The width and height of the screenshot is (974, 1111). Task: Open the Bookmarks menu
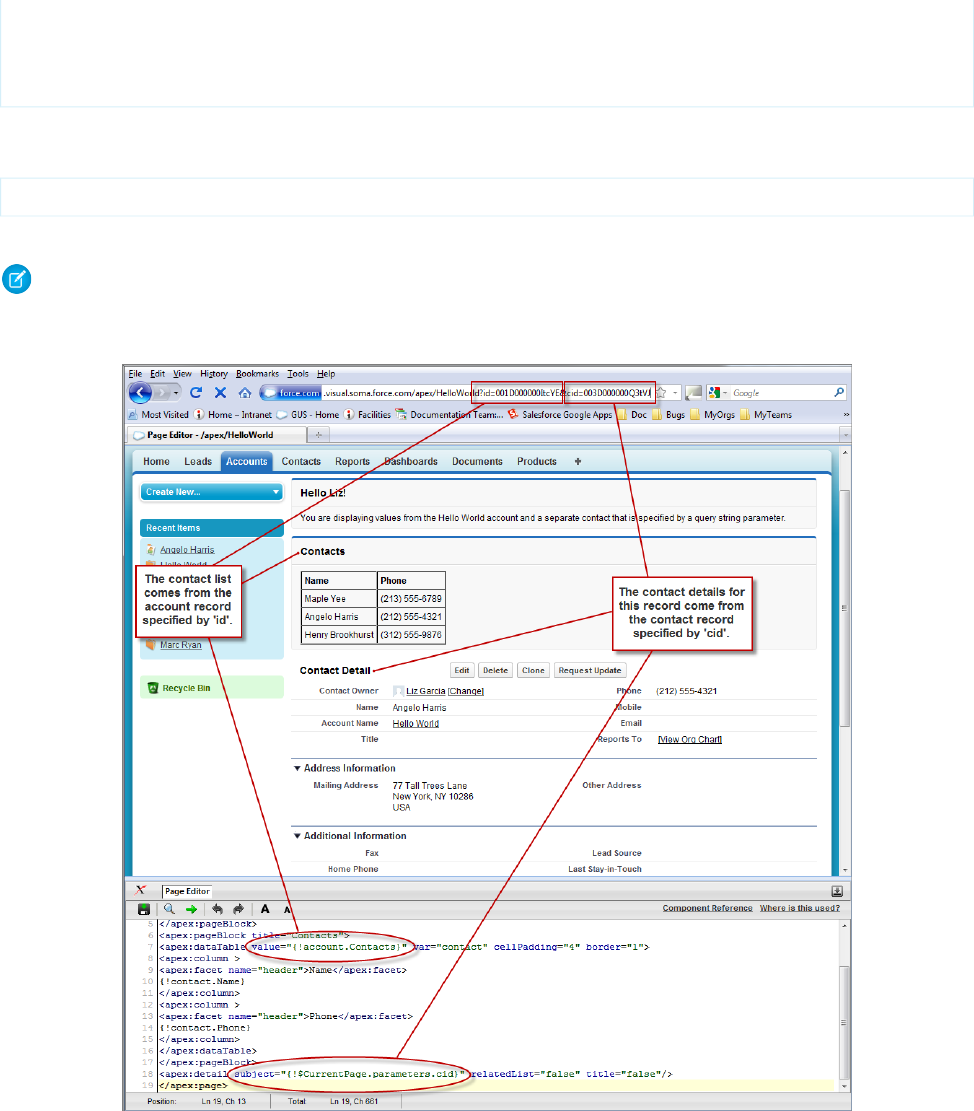pyautogui.click(x=257, y=373)
